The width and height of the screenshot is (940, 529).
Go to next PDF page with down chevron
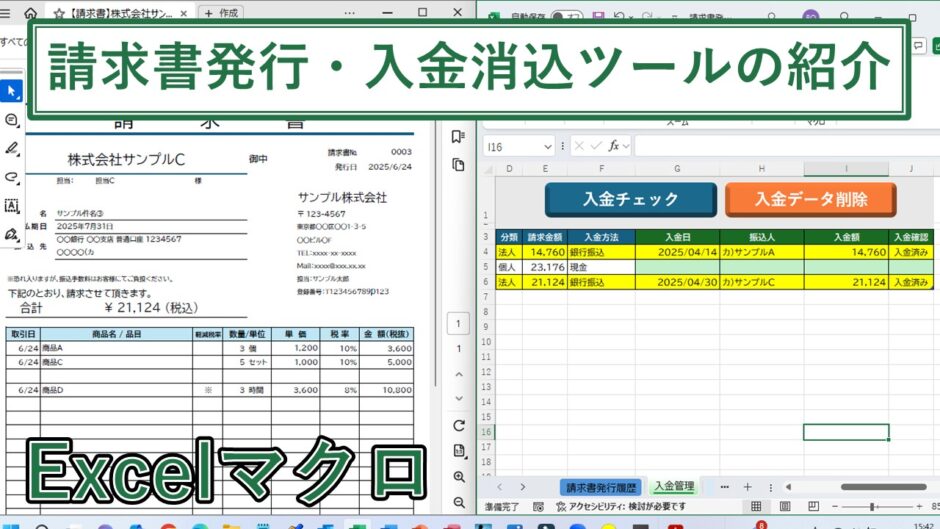(x=459, y=398)
